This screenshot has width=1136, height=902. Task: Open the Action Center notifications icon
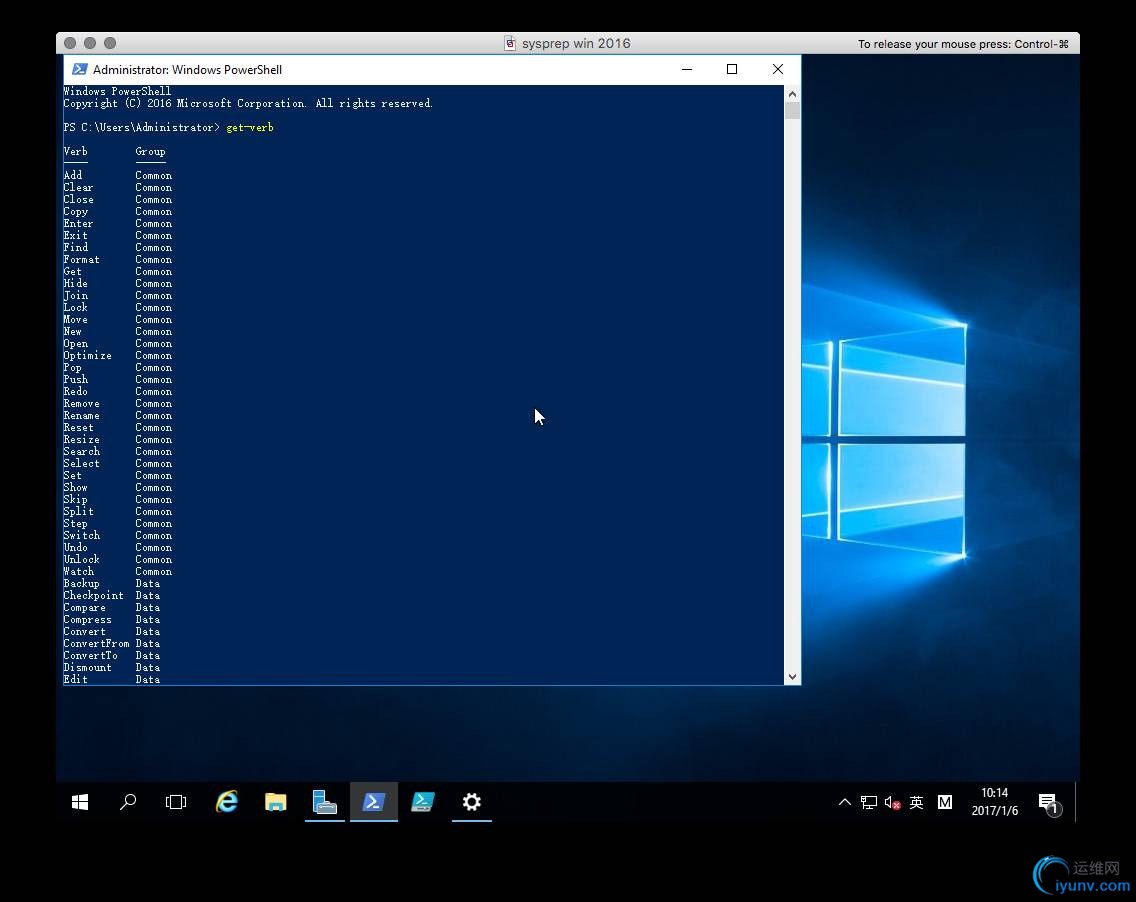click(1048, 803)
